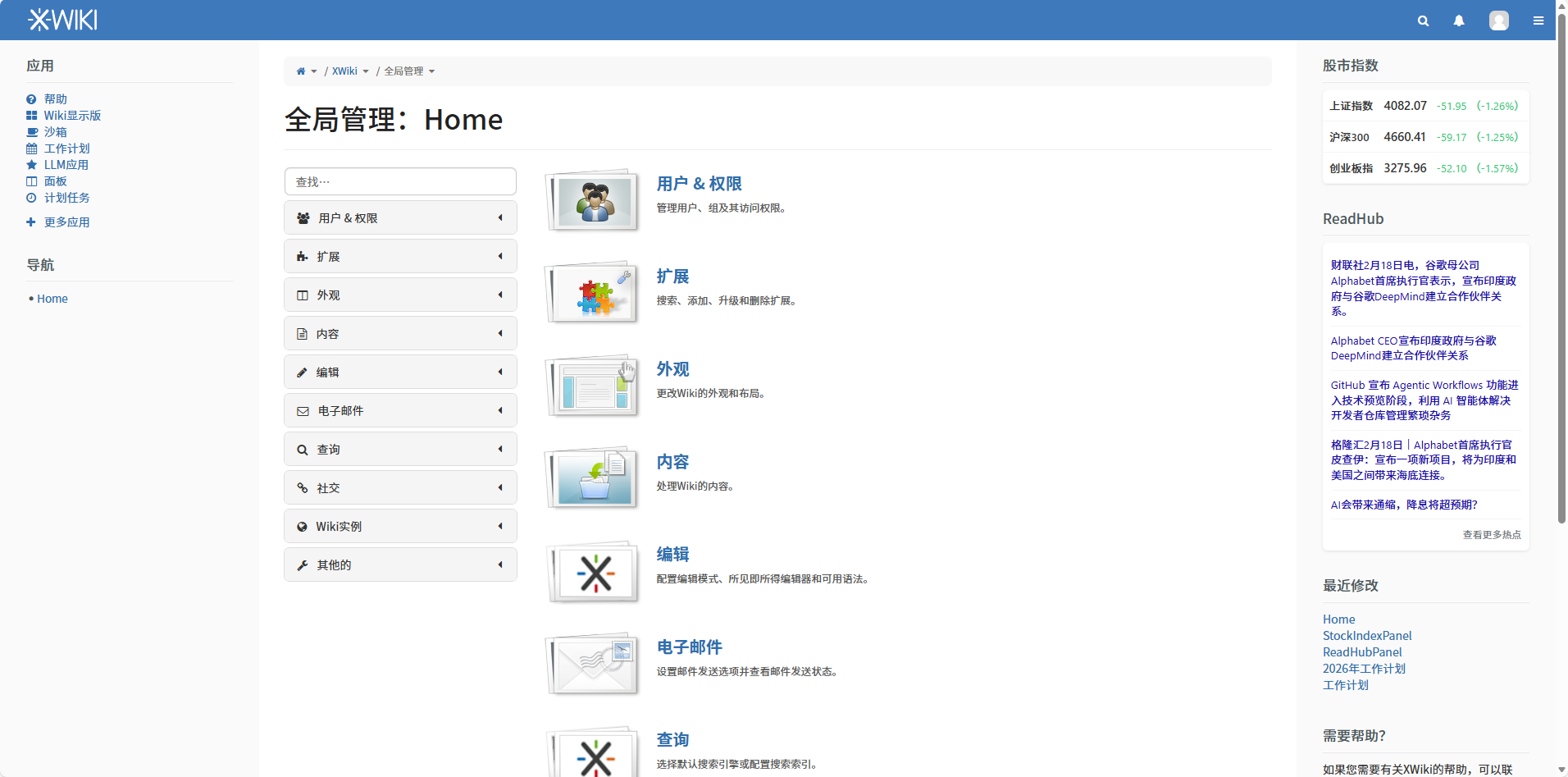The height and width of the screenshot is (777, 1568).
Task: Expand the 外观 accordion section
Action: [400, 294]
